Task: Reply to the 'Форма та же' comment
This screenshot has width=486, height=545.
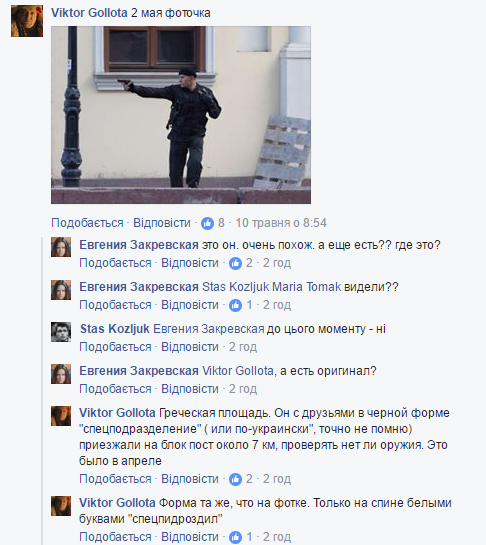Action: (190, 537)
